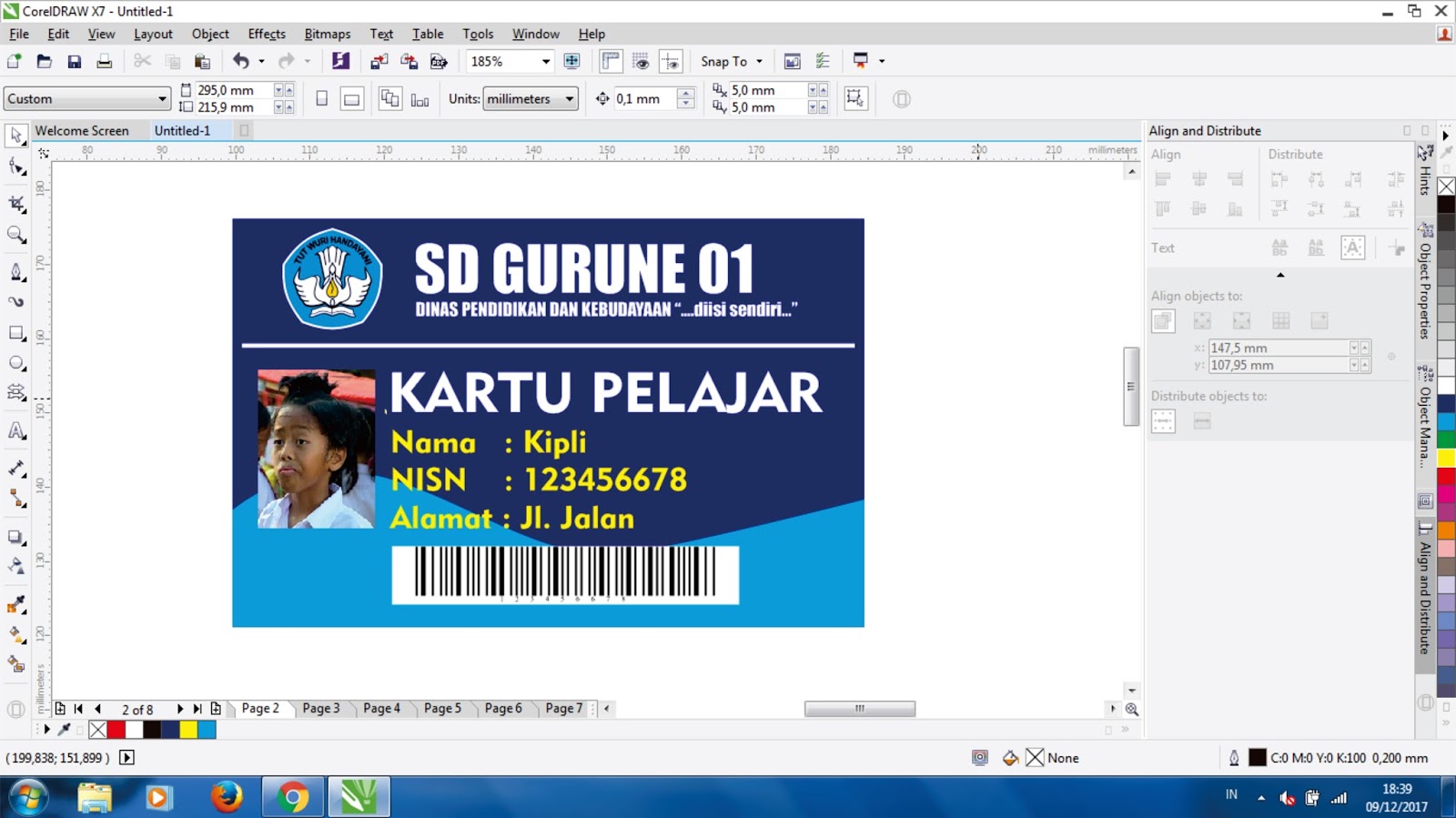The image size is (1456, 818).
Task: Select the Crop tool in the toolbox
Action: point(16,203)
